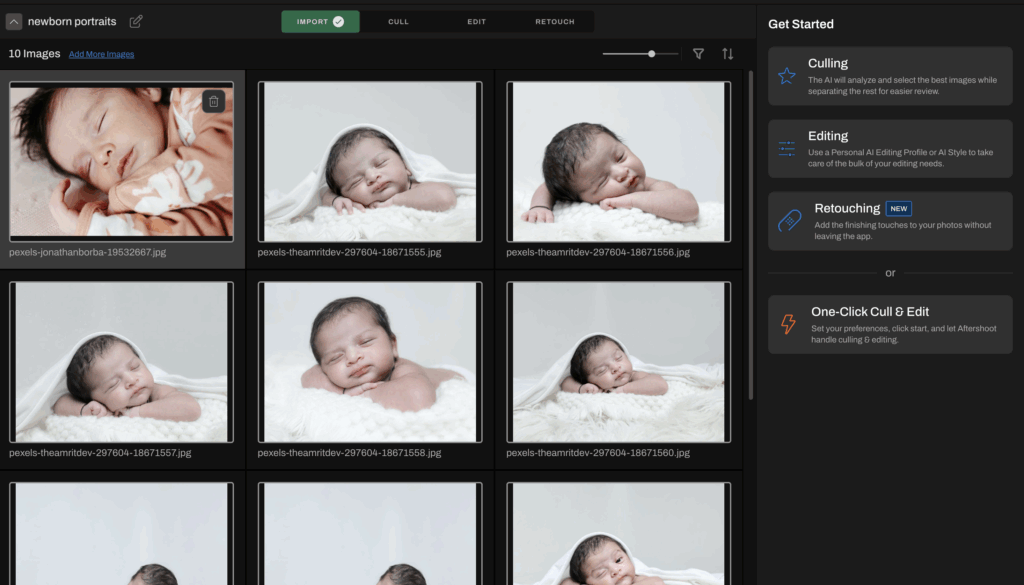Open the filter options using the funnel icon

pos(698,54)
